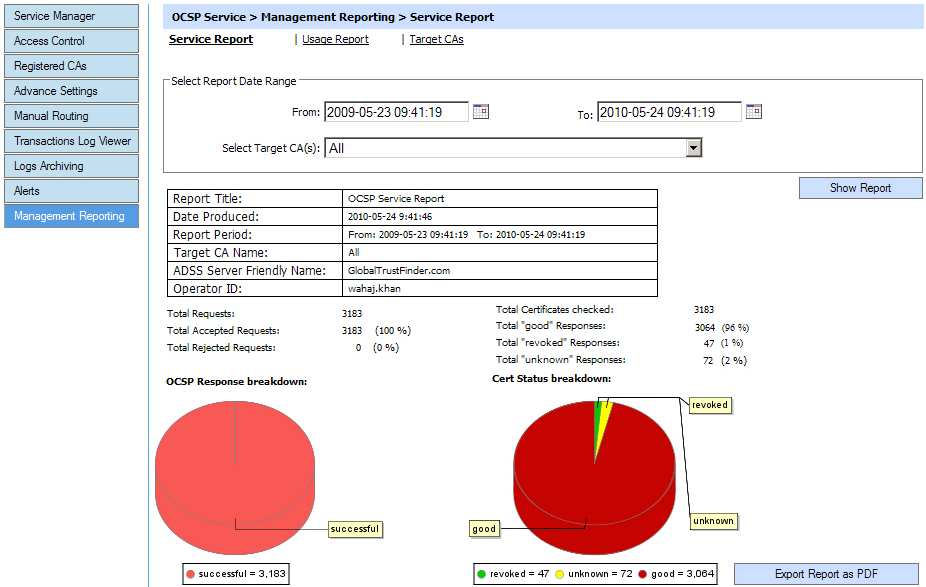Open the Manual Routing page
Image resolution: width=926 pixels, height=587 pixels.
coord(70,115)
